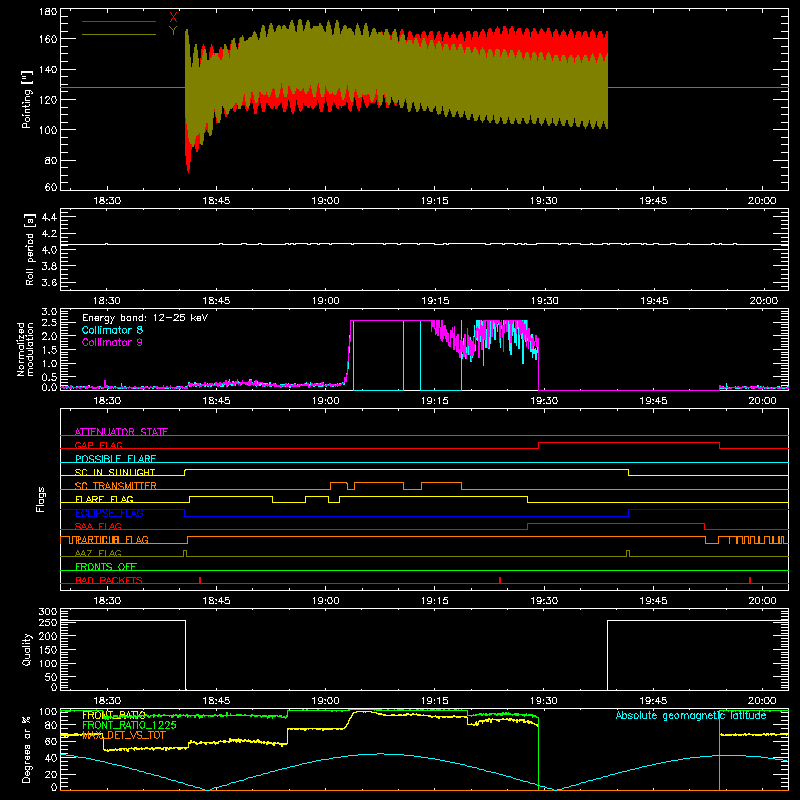
Task: Click the 180 tick on Pointing axis
Action: point(48,11)
